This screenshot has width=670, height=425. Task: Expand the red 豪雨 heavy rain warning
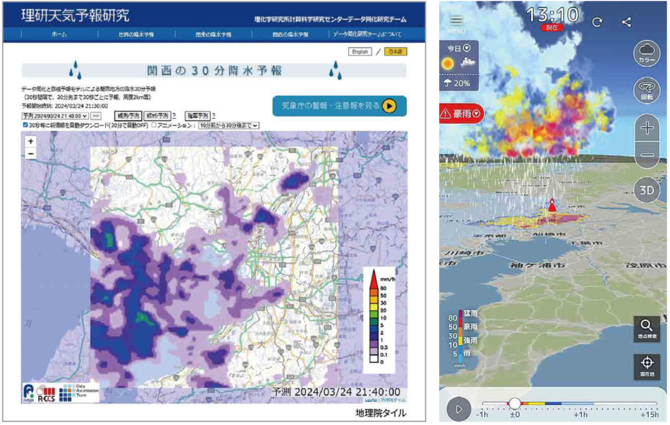click(461, 114)
